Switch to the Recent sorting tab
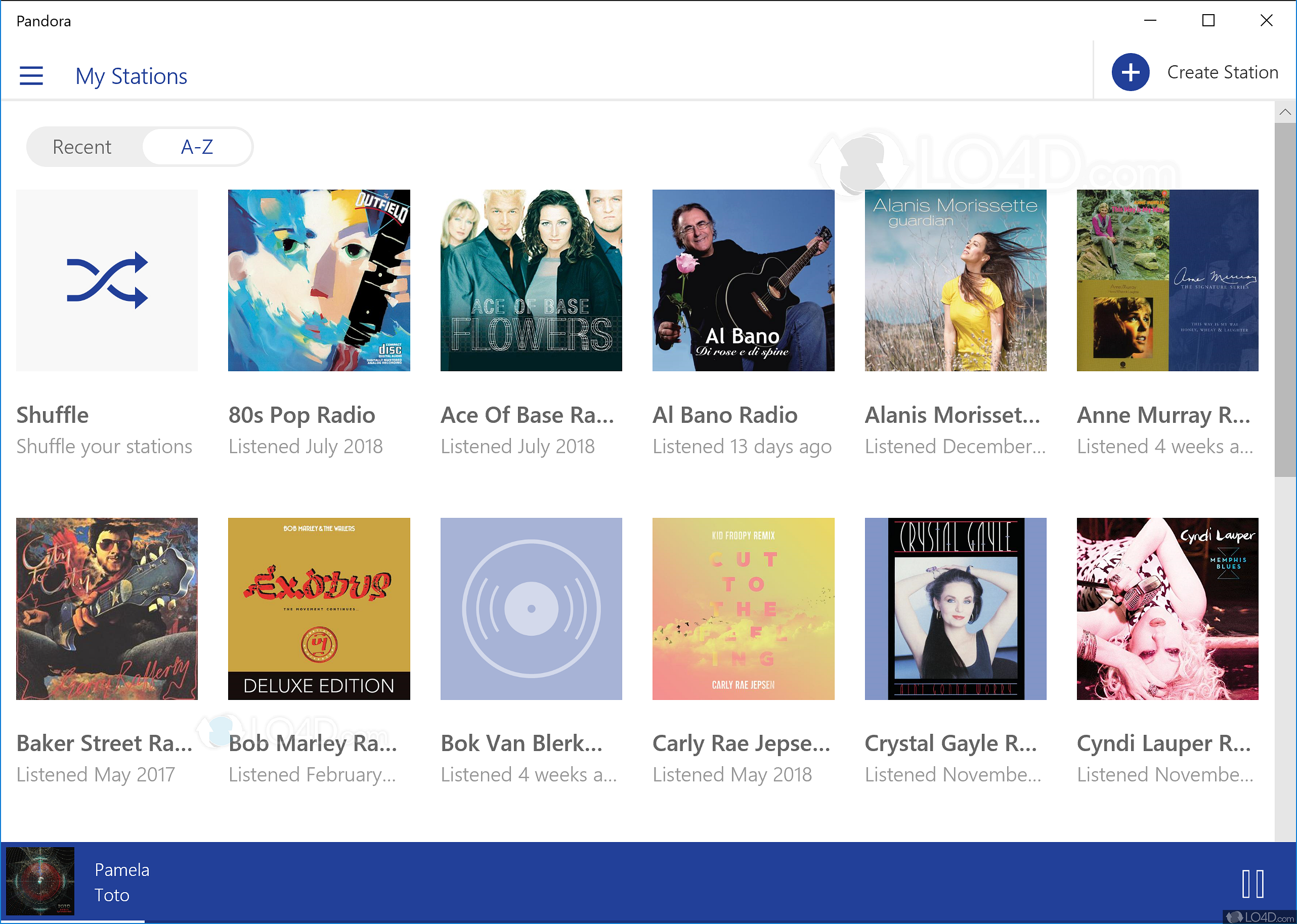Viewport: 1297px width, 924px height. [x=82, y=147]
